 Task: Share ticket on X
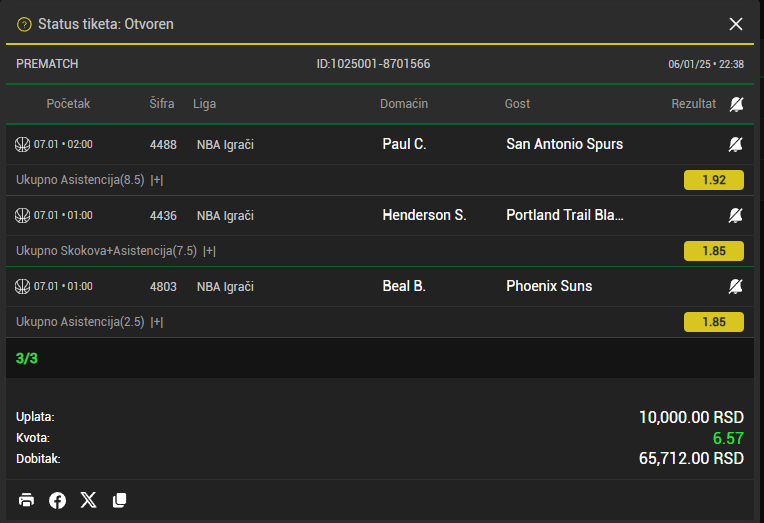click(x=88, y=500)
